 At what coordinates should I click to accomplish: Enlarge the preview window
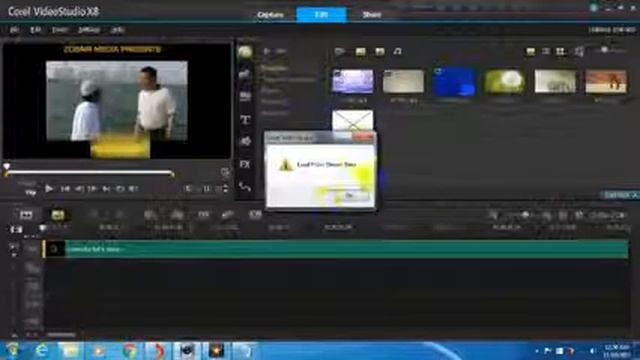[225, 172]
